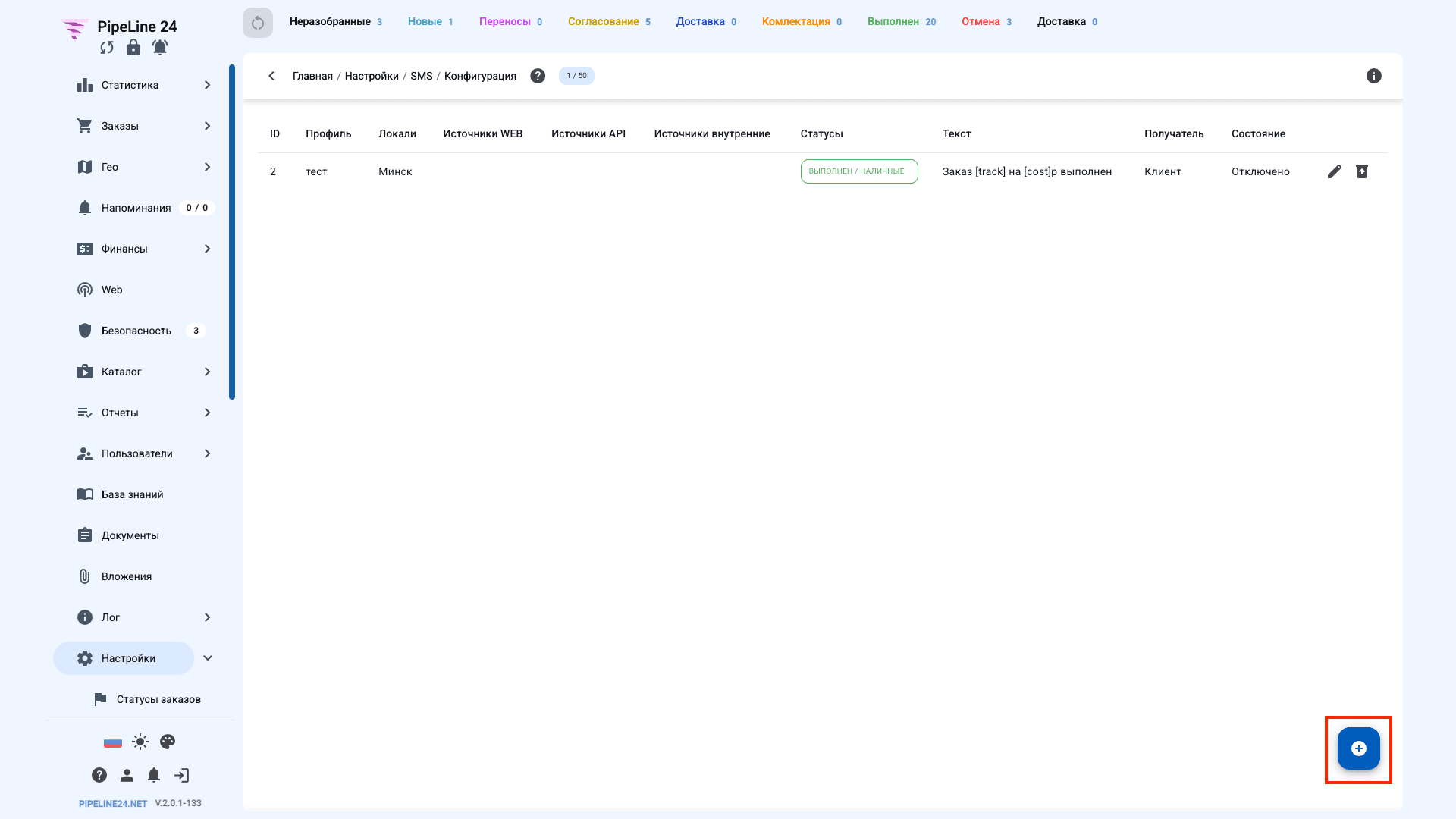Screen dimensions: 1456x819
Task: Expand the Заказы menu chevron
Action: [208, 126]
